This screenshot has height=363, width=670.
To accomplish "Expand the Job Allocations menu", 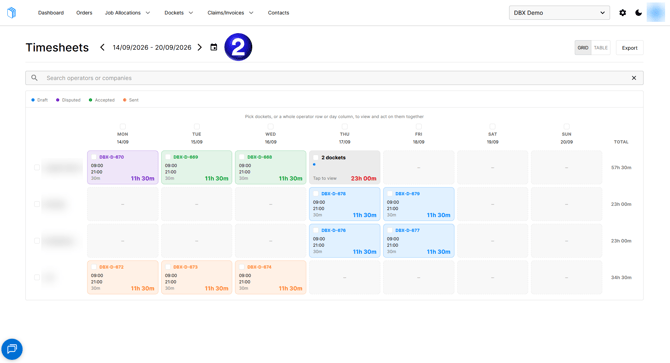I will coord(127,13).
